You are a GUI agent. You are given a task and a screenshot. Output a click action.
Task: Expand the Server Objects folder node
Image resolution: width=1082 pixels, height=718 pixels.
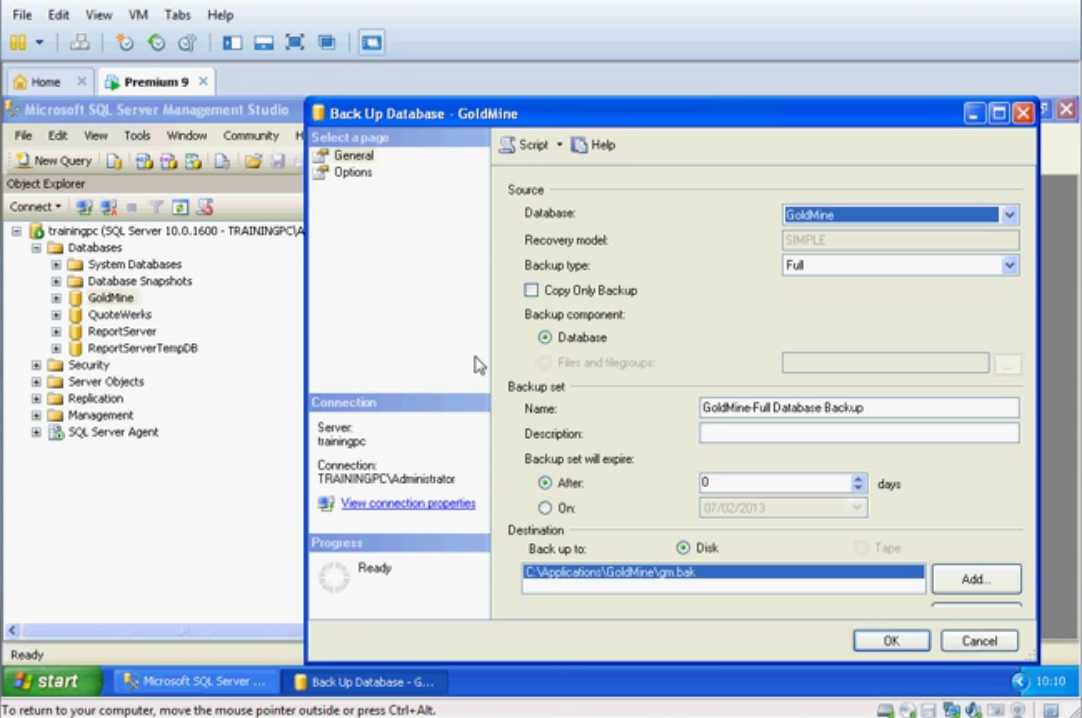coord(37,382)
